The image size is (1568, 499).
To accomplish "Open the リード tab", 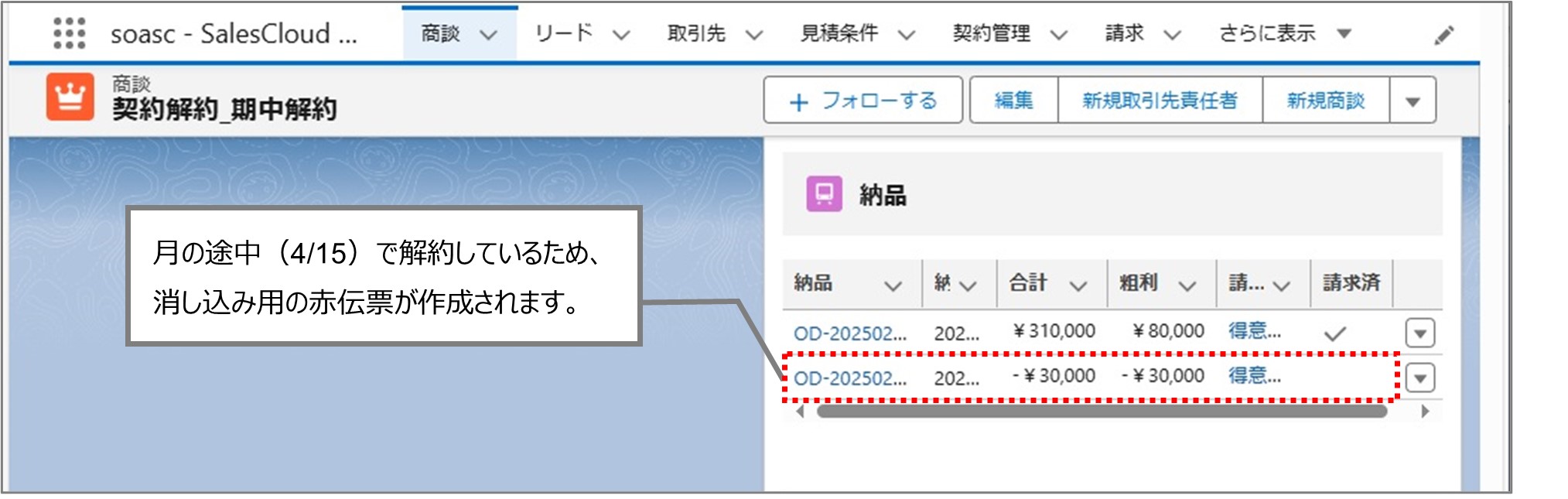I will [563, 33].
